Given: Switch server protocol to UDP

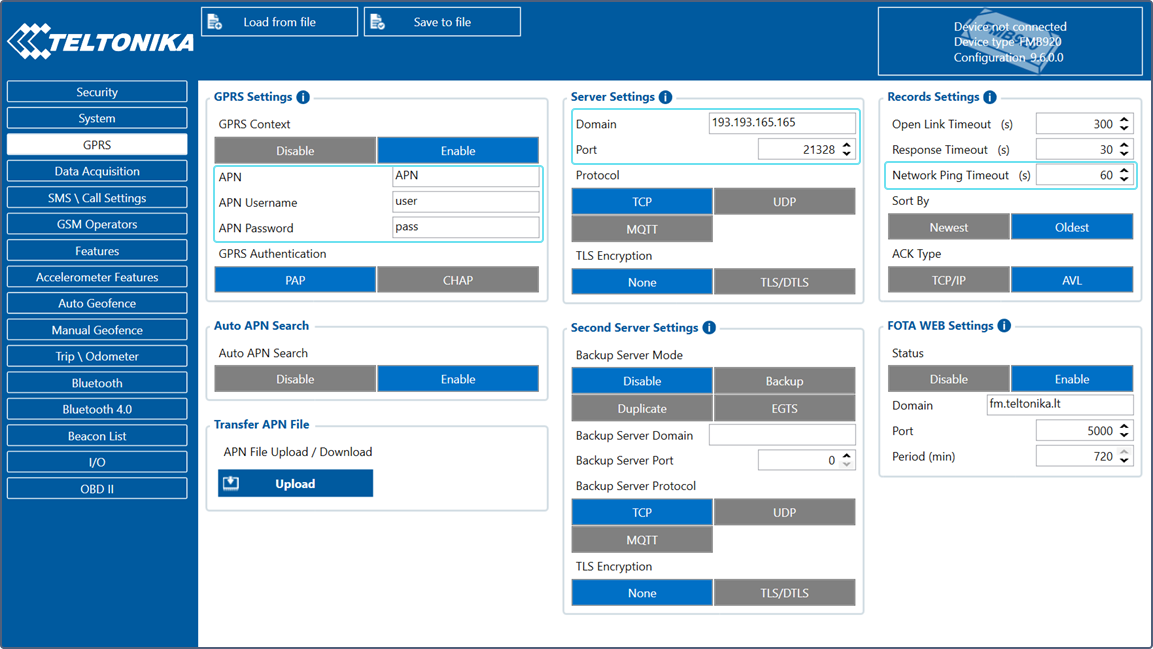Looking at the screenshot, I should tap(784, 202).
